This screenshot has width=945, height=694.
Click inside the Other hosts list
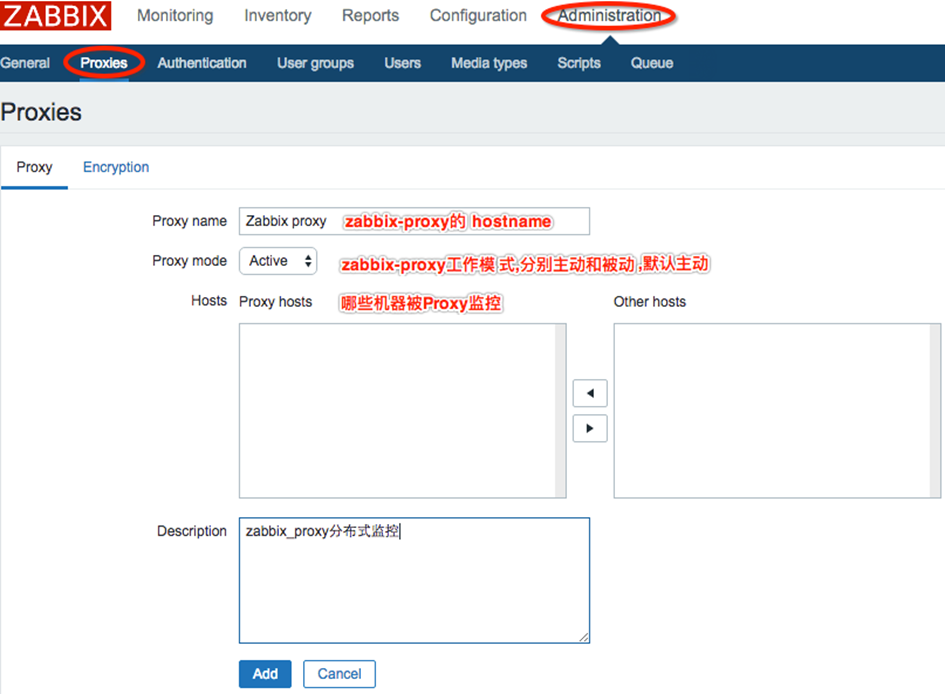point(772,411)
